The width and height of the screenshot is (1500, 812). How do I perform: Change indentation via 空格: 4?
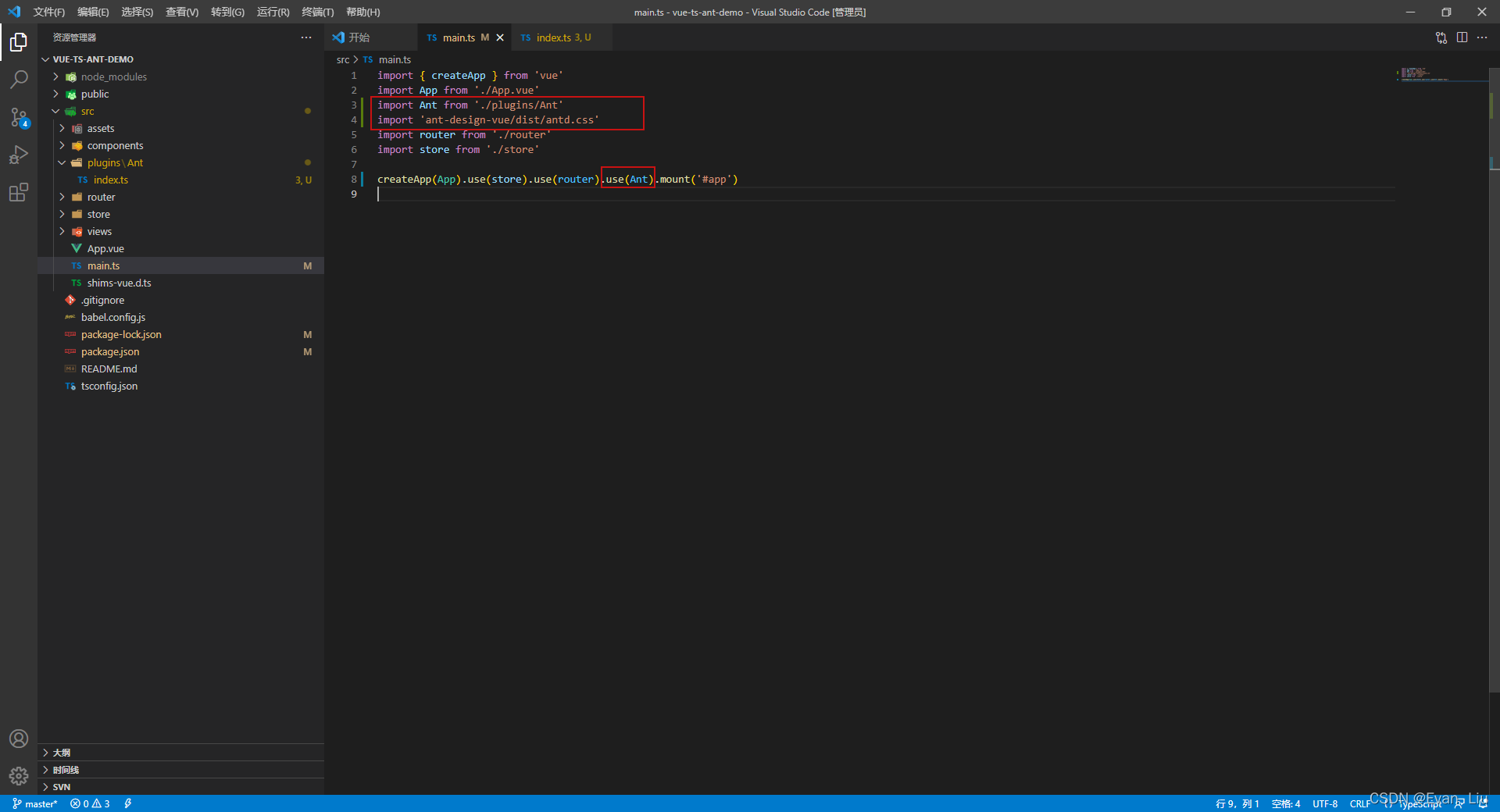pyautogui.click(x=1286, y=803)
